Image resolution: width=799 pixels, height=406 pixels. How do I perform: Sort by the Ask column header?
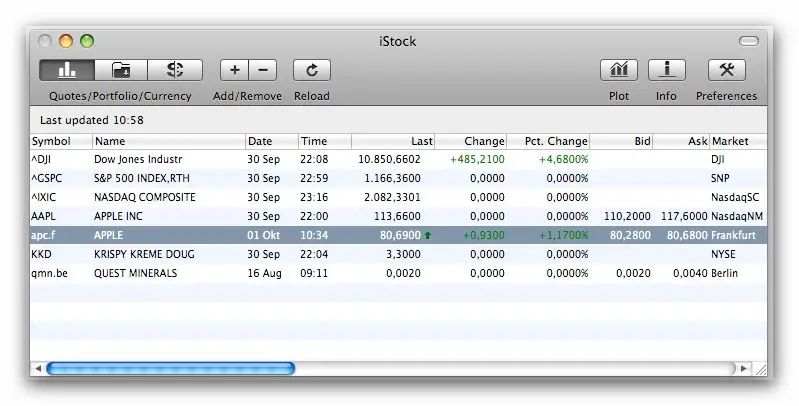(681, 141)
